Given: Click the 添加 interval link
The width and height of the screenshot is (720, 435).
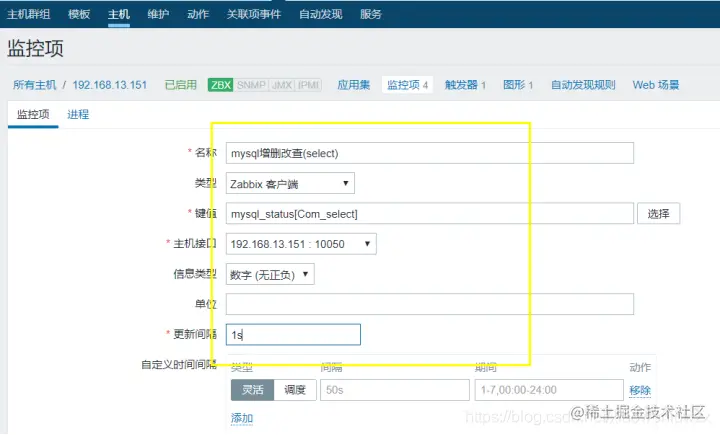Looking at the screenshot, I should pos(242,418).
